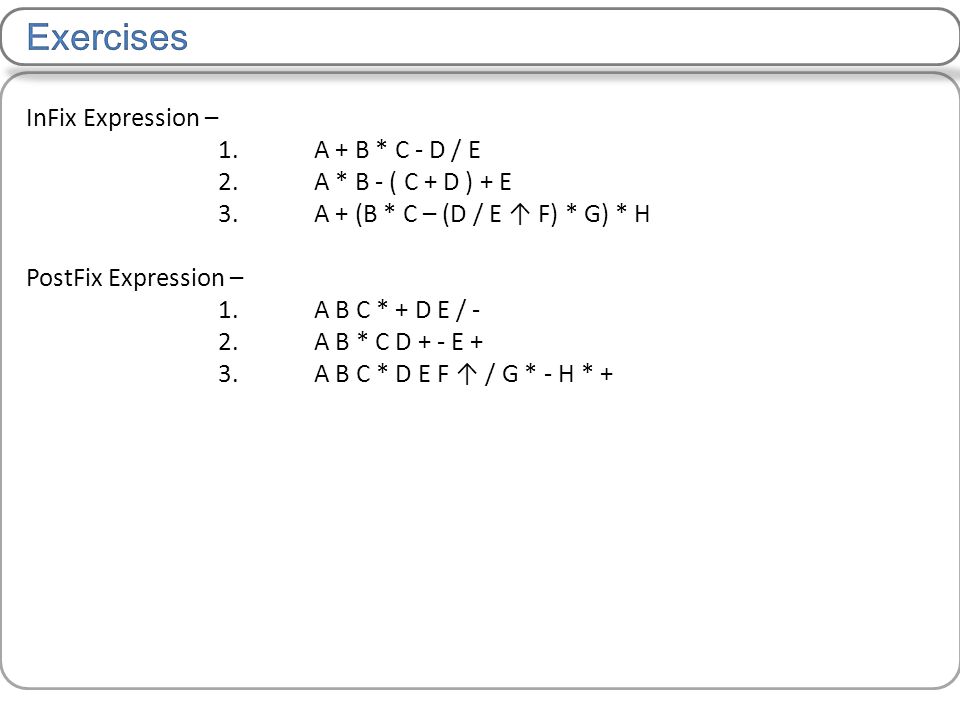960x720 pixels.
Task: Click the (C + D) parenthesized group
Action: click(432, 182)
